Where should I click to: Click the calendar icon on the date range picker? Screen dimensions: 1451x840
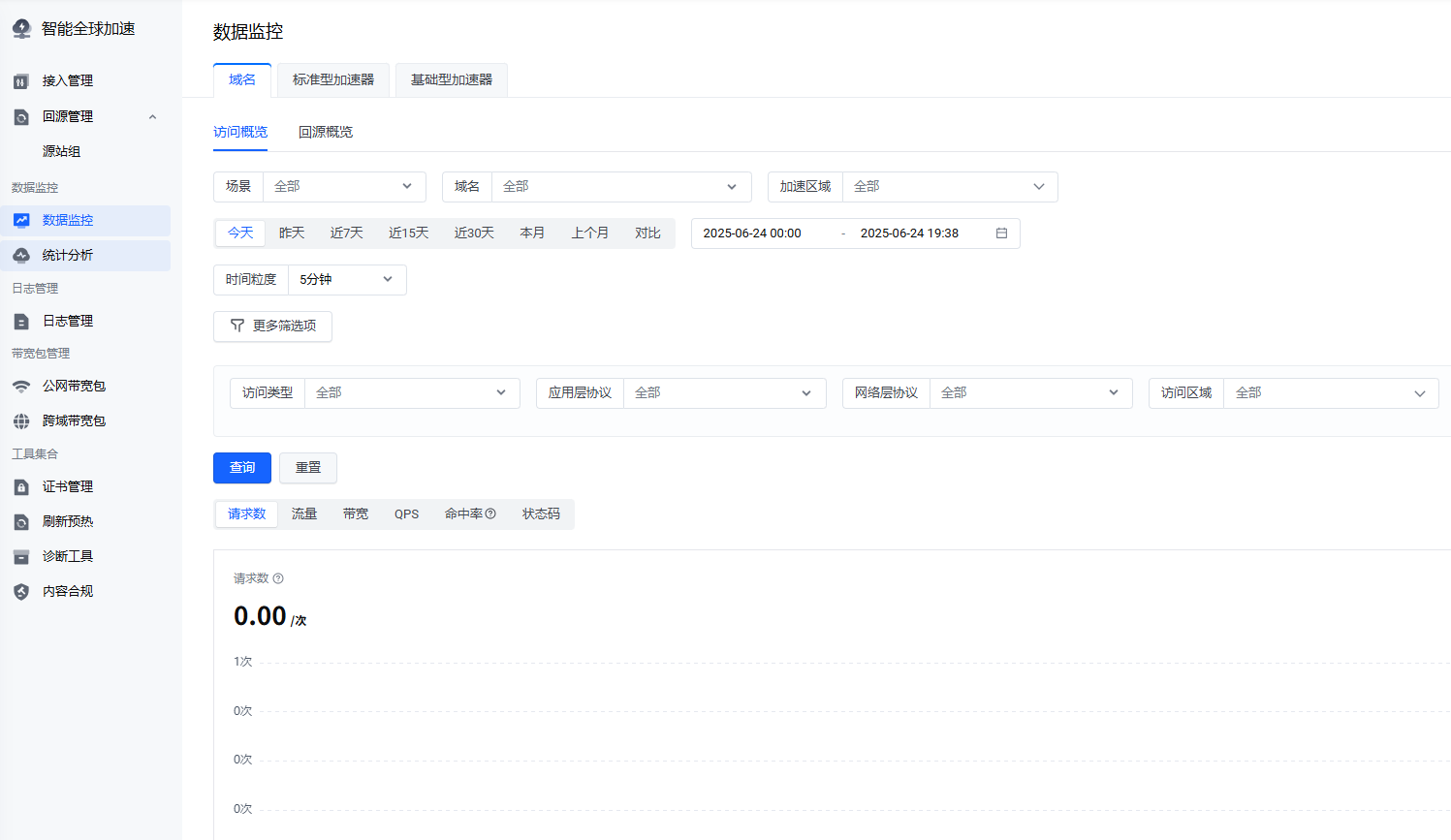1000,233
